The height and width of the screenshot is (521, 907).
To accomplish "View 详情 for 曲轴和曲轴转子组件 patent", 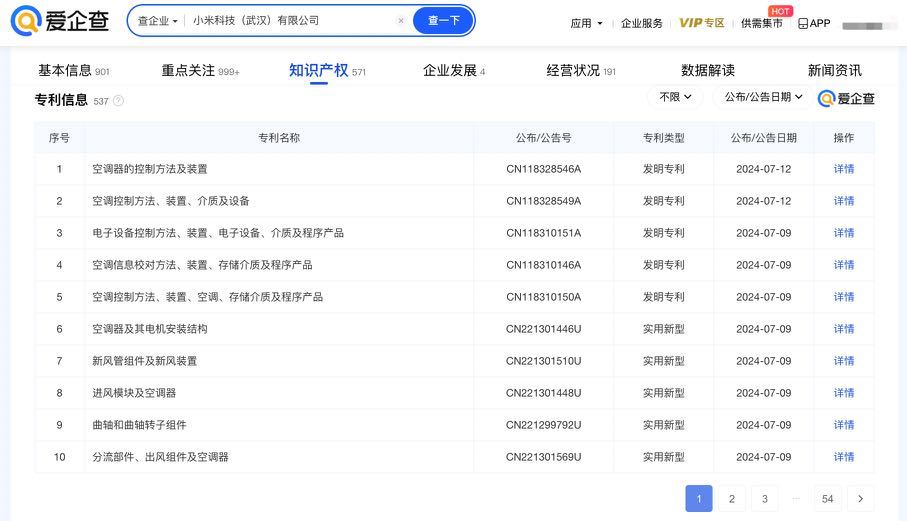I will pos(844,425).
